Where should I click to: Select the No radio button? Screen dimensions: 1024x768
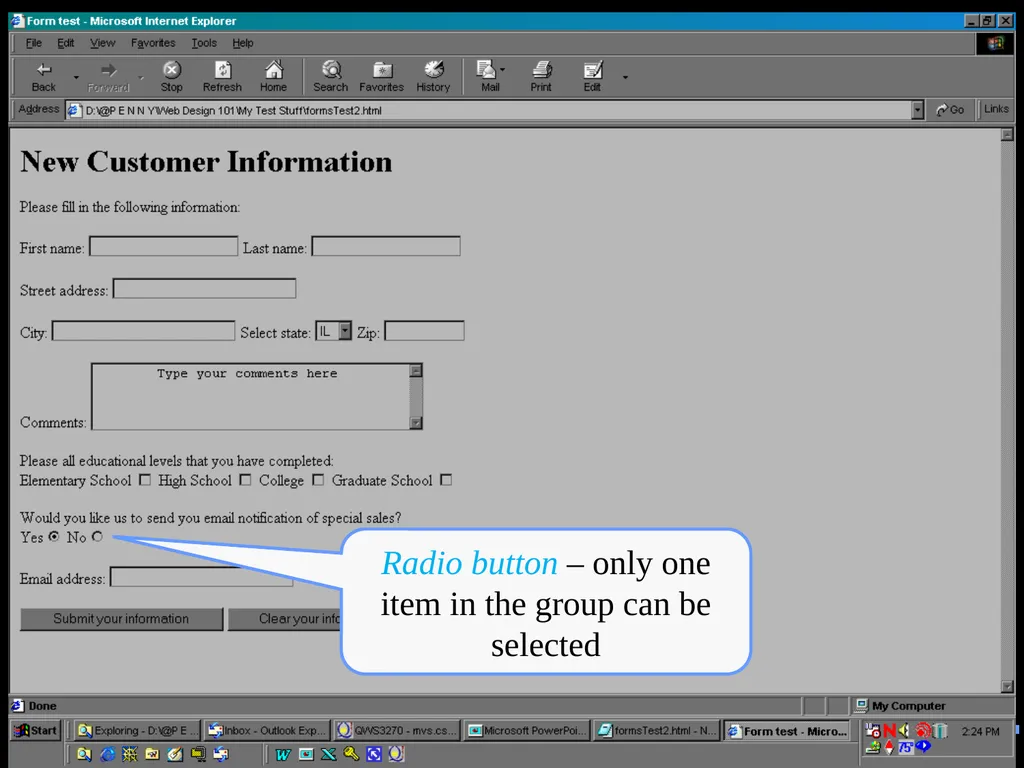(x=97, y=536)
